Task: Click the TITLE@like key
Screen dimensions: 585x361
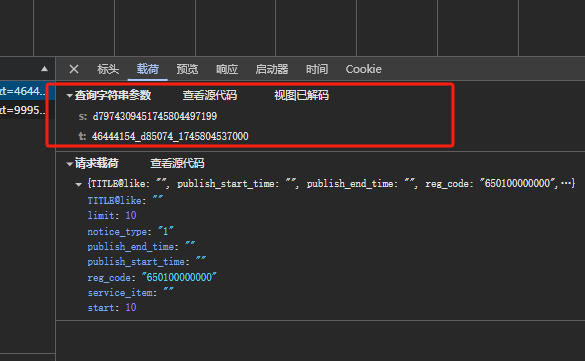Action: tap(116, 201)
